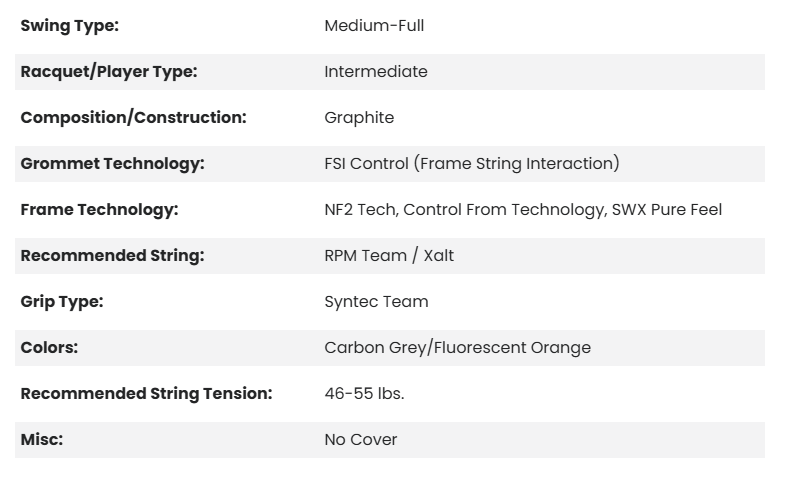Select the 46-55 lbs. tension value
The image size is (794, 500).
pos(364,394)
